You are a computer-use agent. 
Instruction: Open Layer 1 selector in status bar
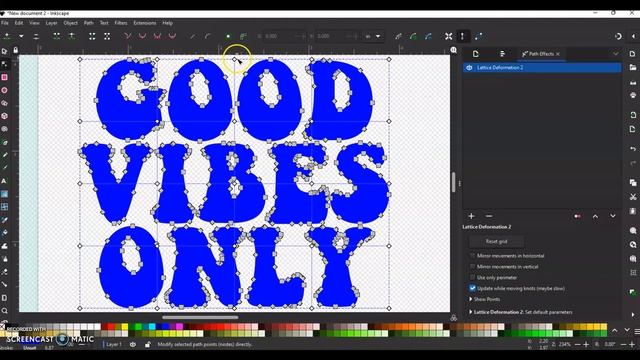click(114, 344)
